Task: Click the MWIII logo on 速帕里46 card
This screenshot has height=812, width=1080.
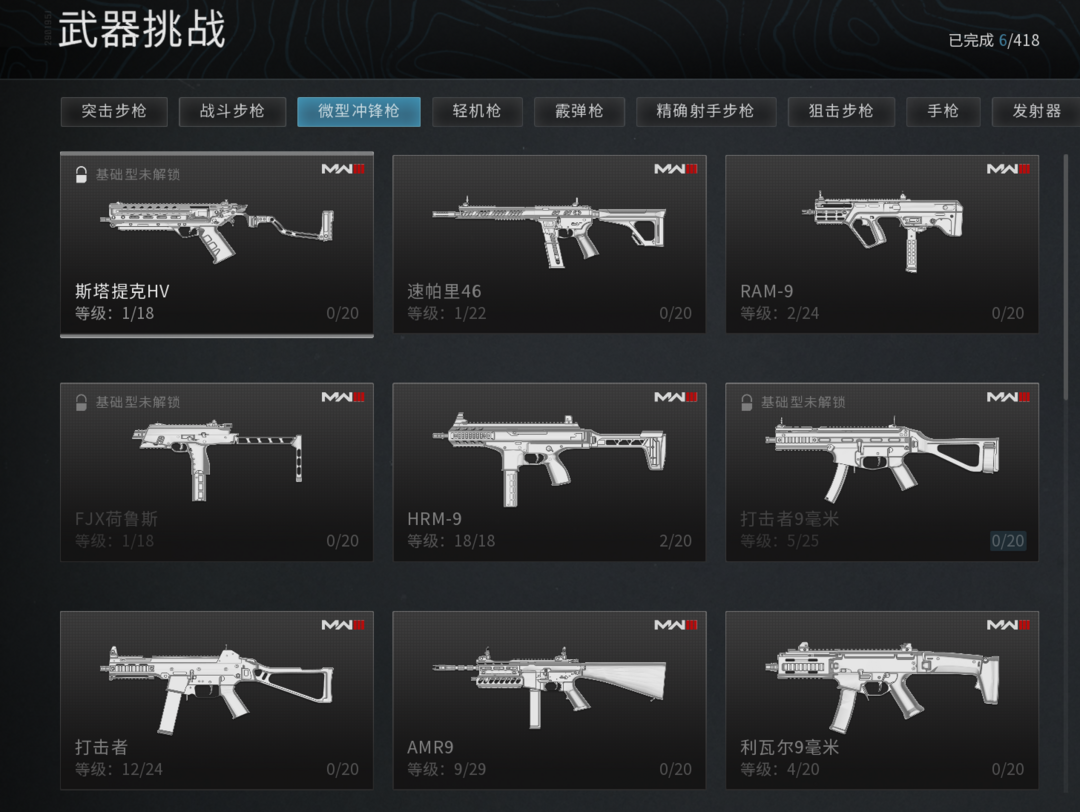Action: click(676, 169)
